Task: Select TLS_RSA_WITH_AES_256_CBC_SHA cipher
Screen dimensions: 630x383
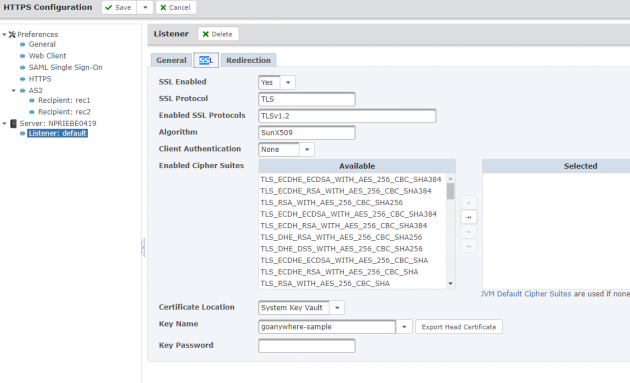Action: point(325,284)
